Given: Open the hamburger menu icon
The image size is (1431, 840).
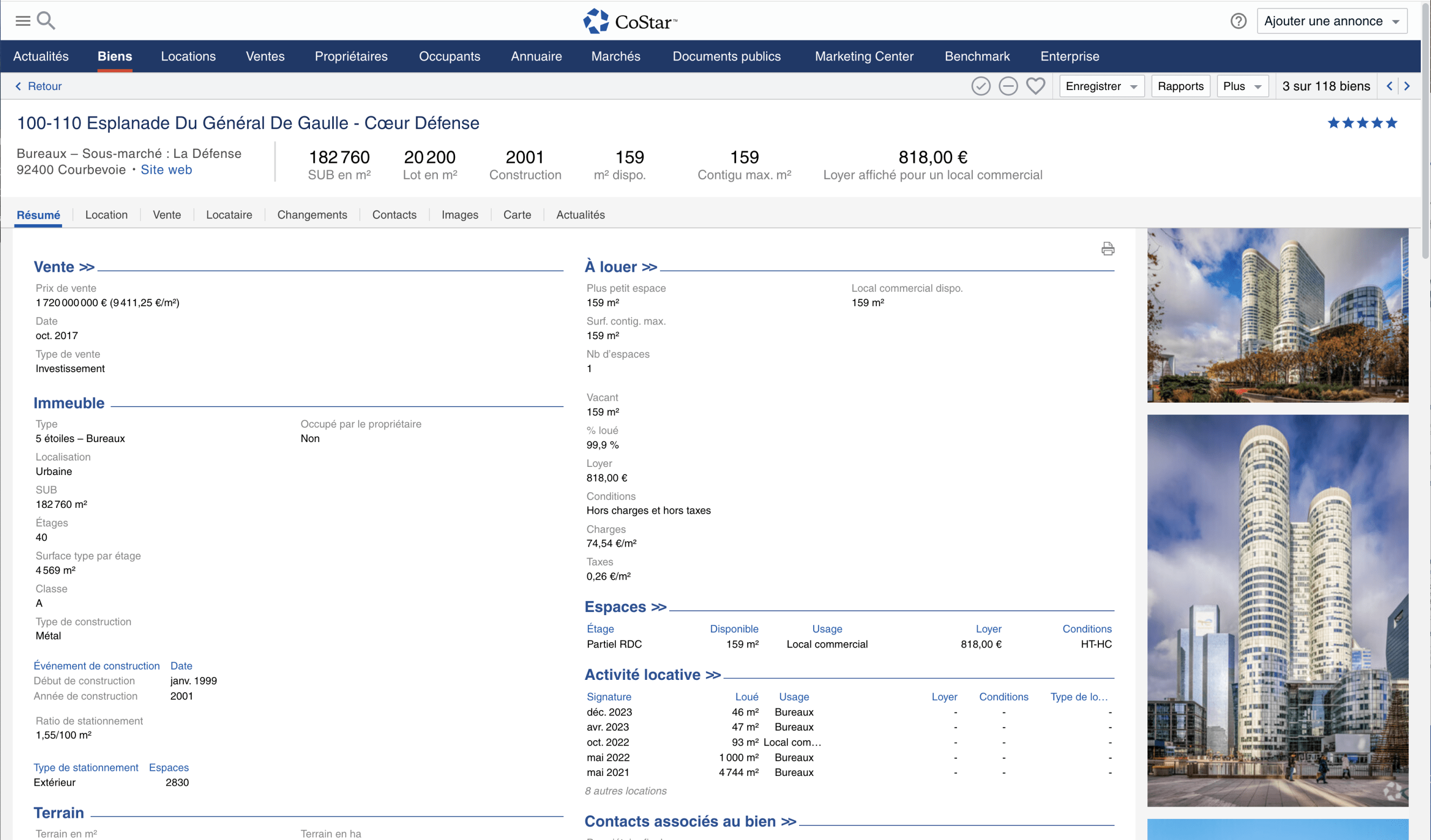Looking at the screenshot, I should tap(22, 21).
